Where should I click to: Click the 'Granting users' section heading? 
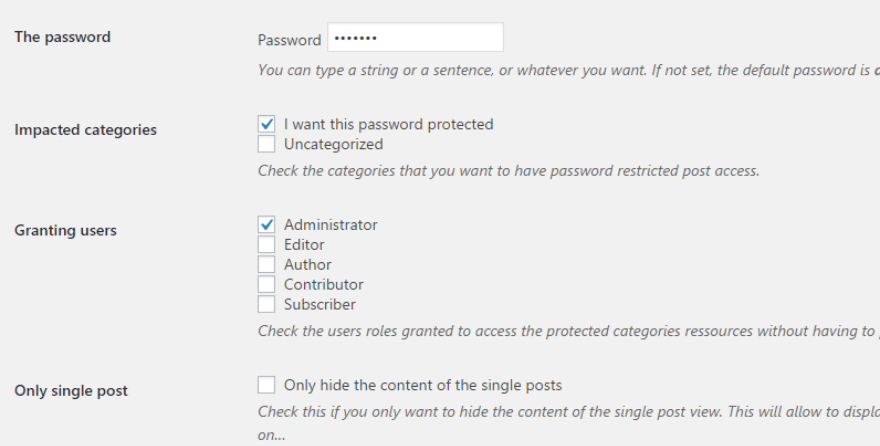[x=65, y=231]
